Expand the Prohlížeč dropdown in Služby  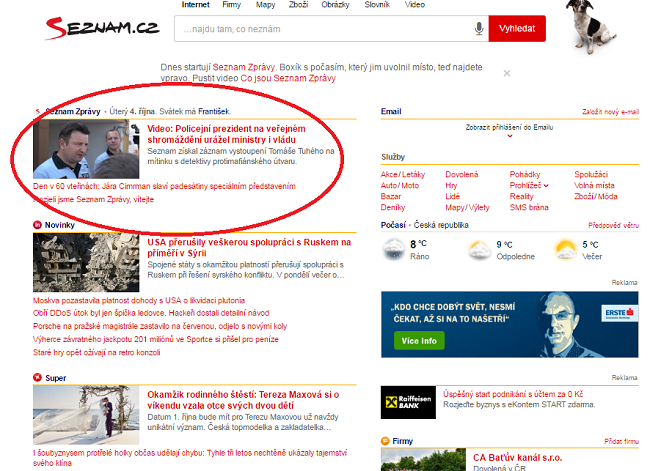pos(545,185)
